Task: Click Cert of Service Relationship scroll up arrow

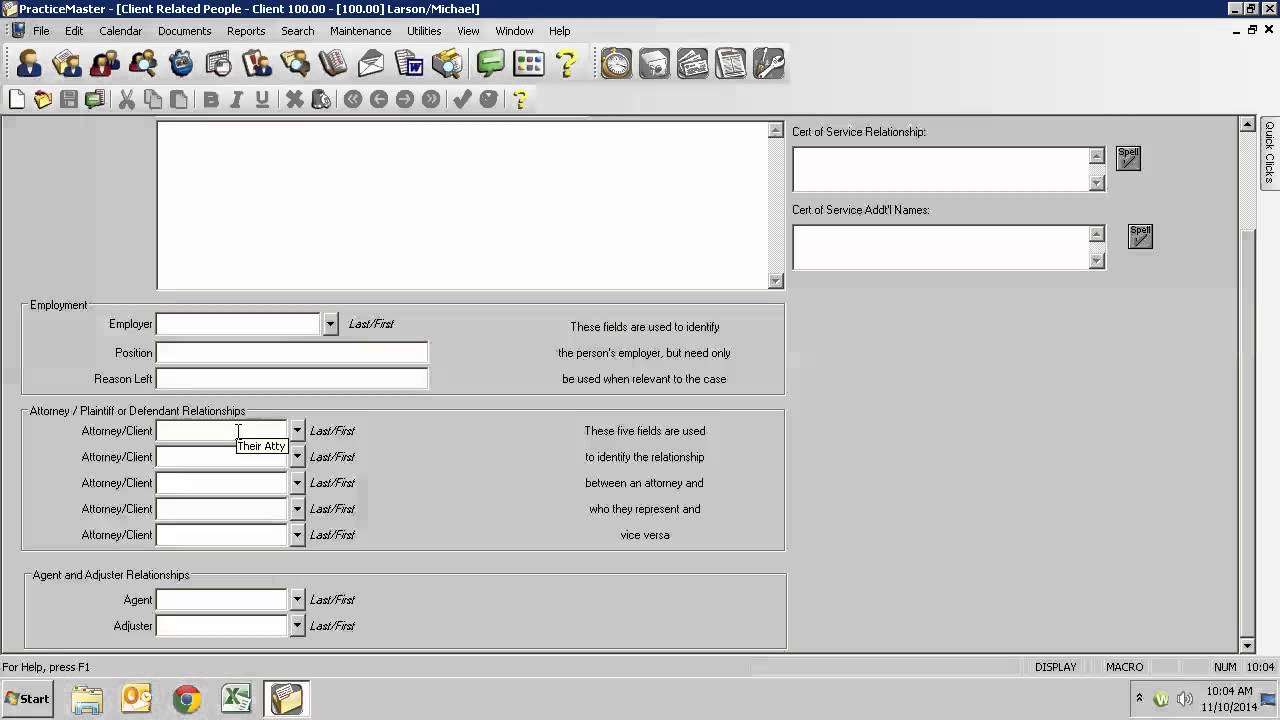Action: pos(1097,156)
